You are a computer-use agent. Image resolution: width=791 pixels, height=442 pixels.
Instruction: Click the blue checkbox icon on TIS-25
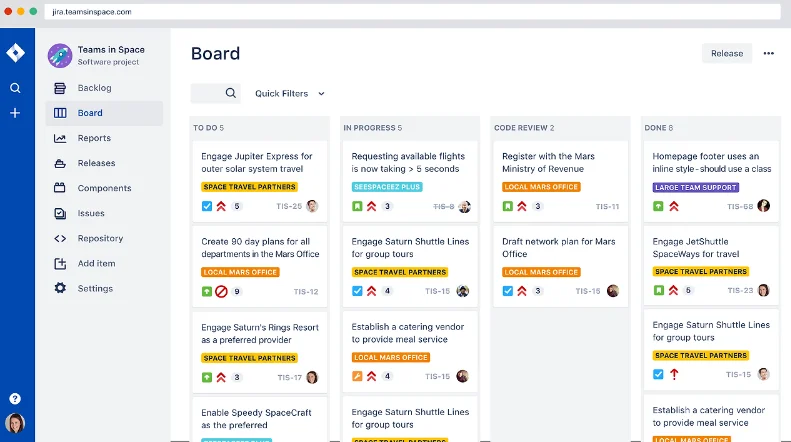pyautogui.click(x=207, y=206)
